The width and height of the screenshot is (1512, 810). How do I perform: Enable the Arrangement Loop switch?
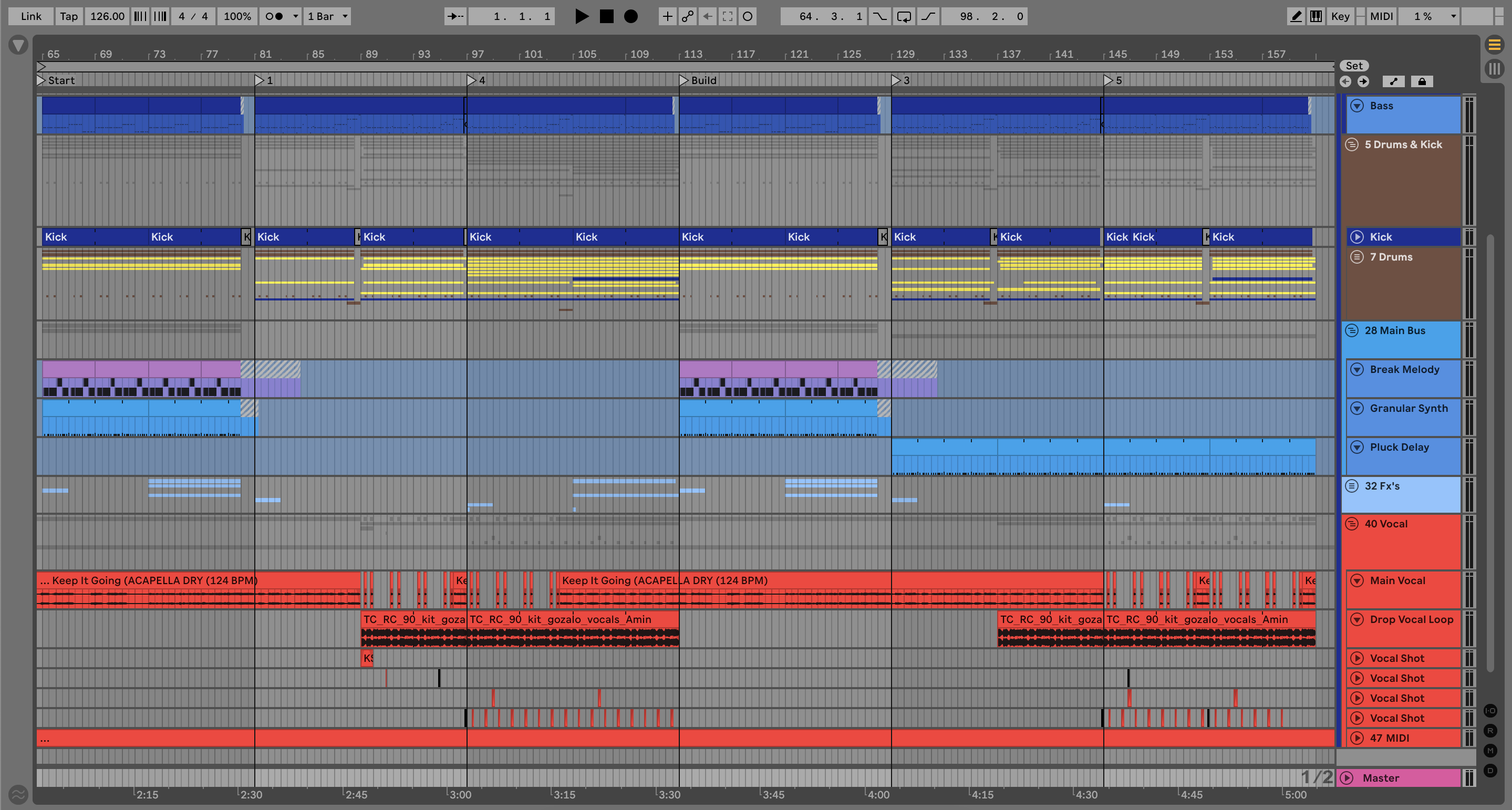904,16
